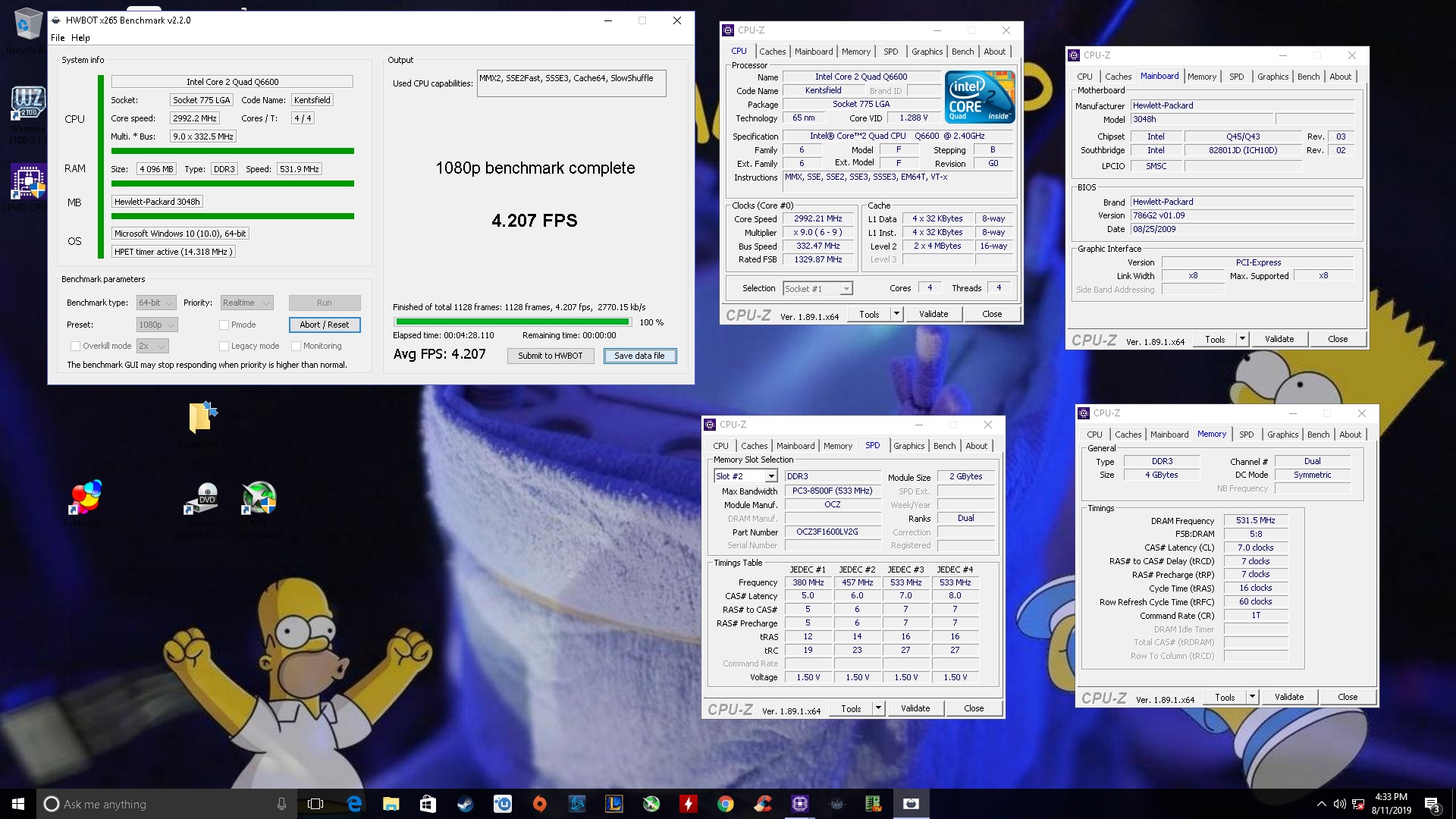The width and height of the screenshot is (1456, 819).
Task: Open the Folding@home desktop icon
Action: 86,498
